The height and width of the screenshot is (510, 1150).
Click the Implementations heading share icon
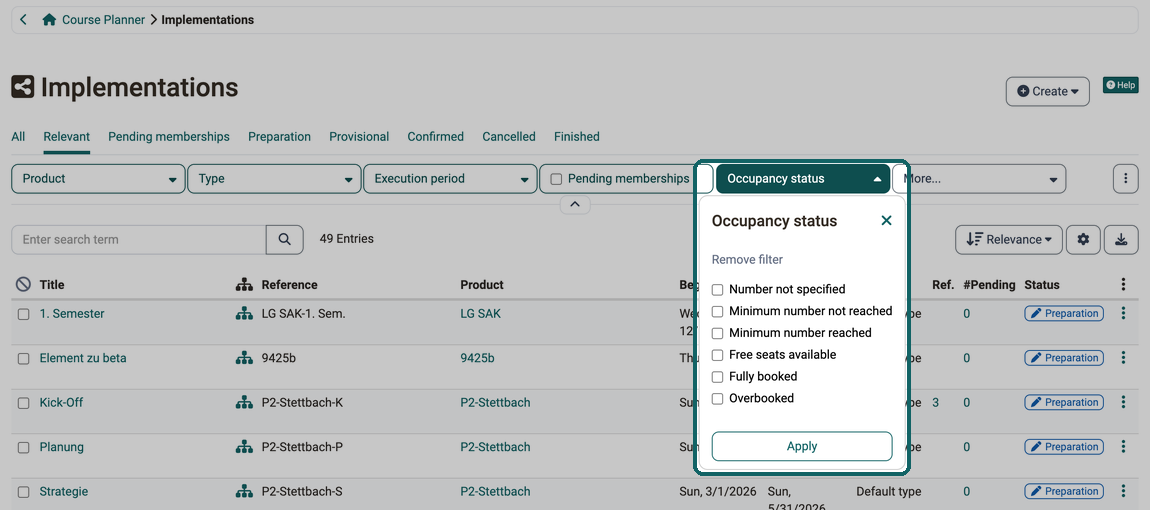[x=23, y=87]
